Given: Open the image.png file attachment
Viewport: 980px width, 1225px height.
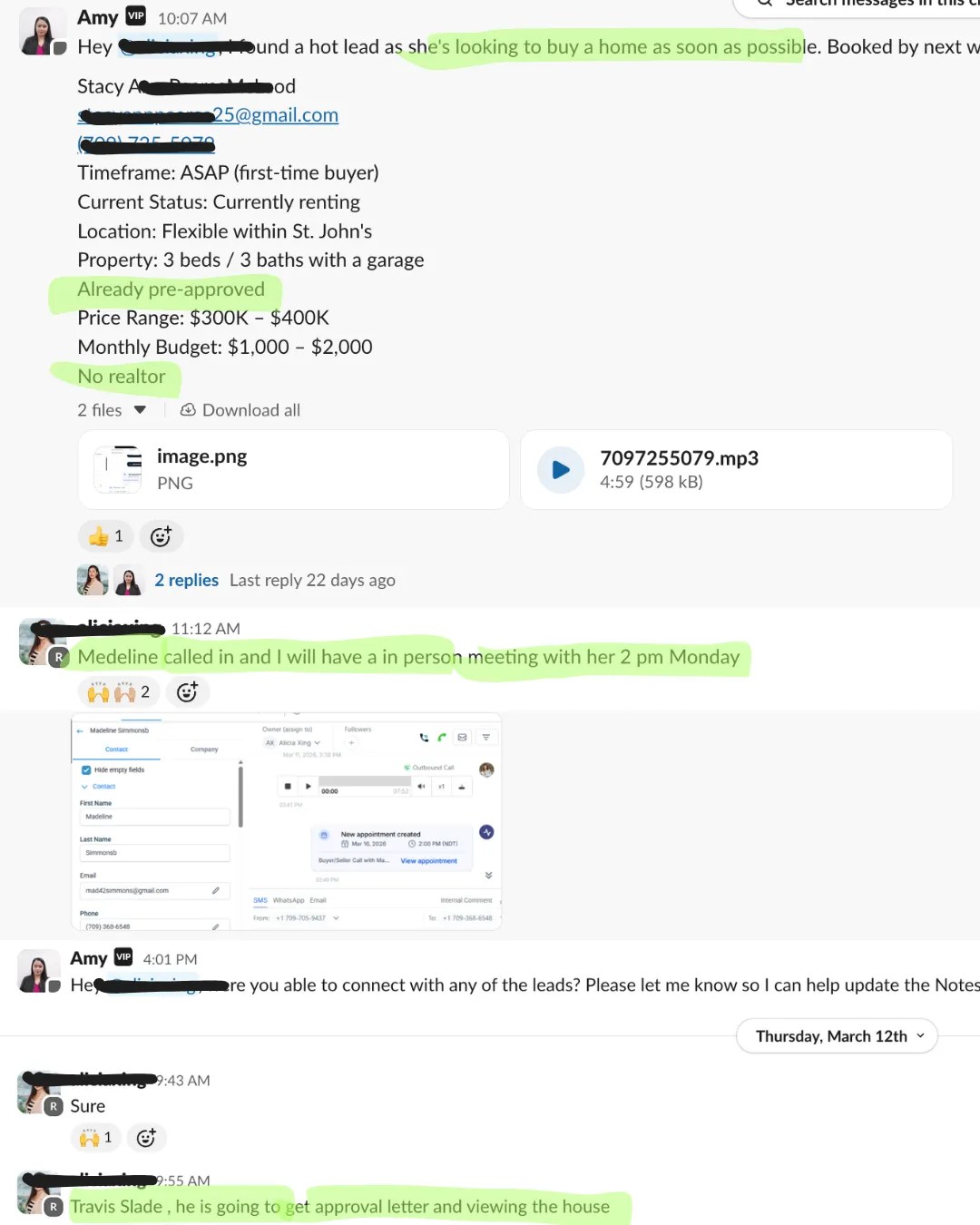Looking at the screenshot, I should point(293,469).
